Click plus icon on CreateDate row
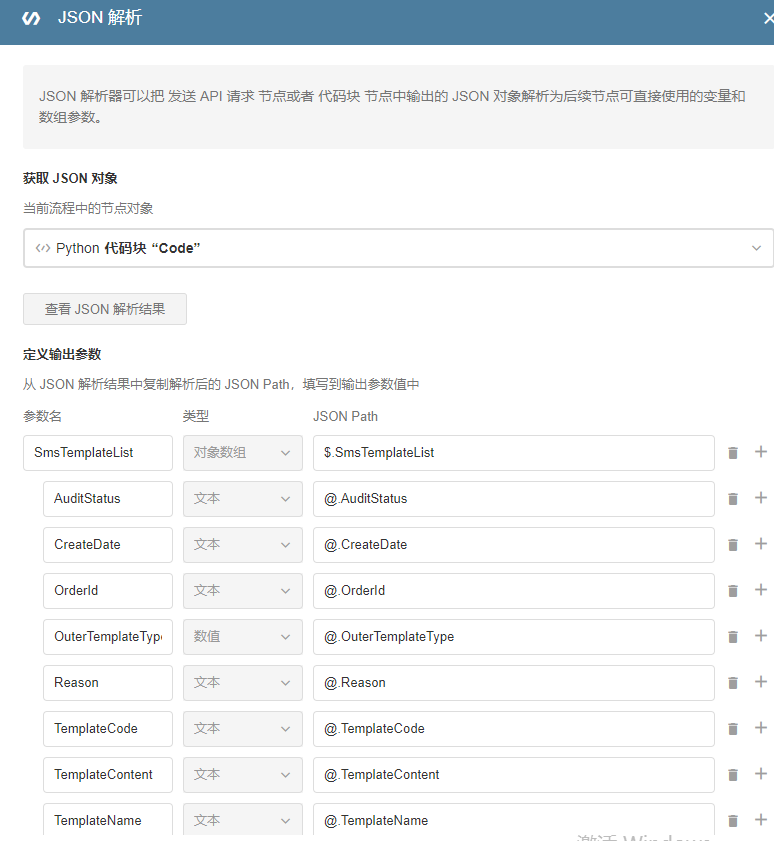Screen dimensions: 774x841 (x=760, y=544)
